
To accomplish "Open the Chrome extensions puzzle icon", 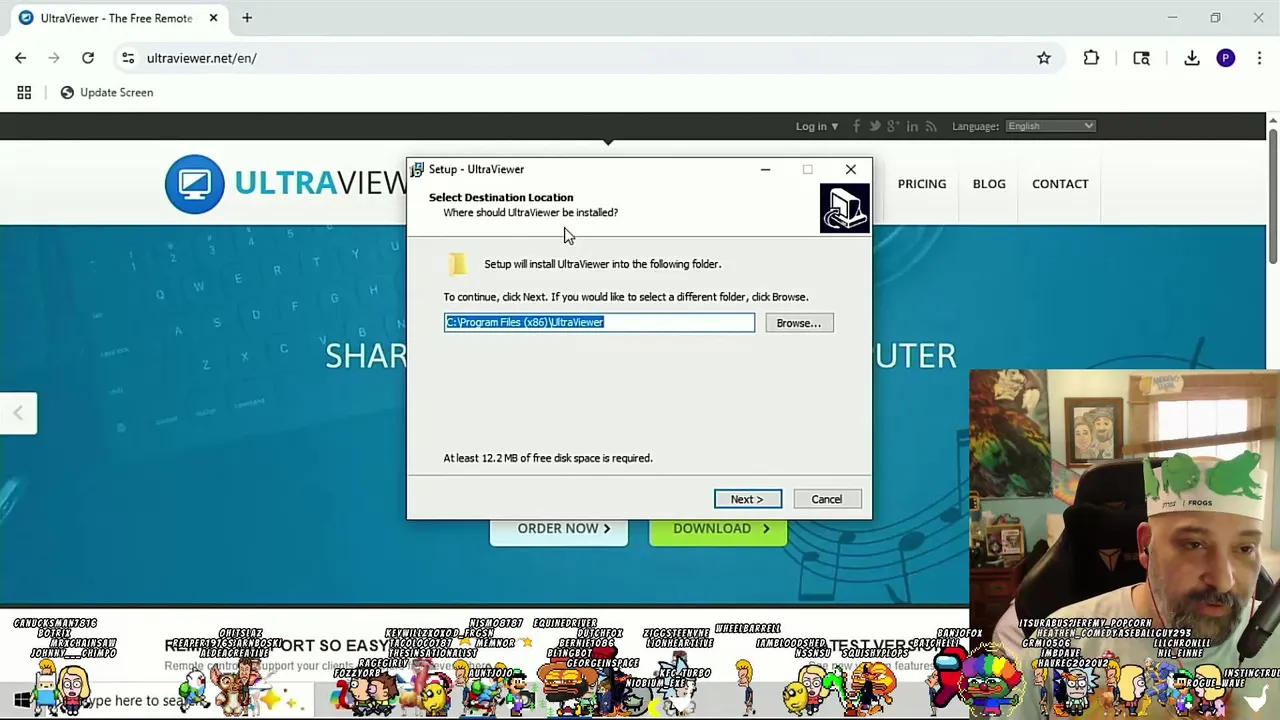I will click(1091, 58).
